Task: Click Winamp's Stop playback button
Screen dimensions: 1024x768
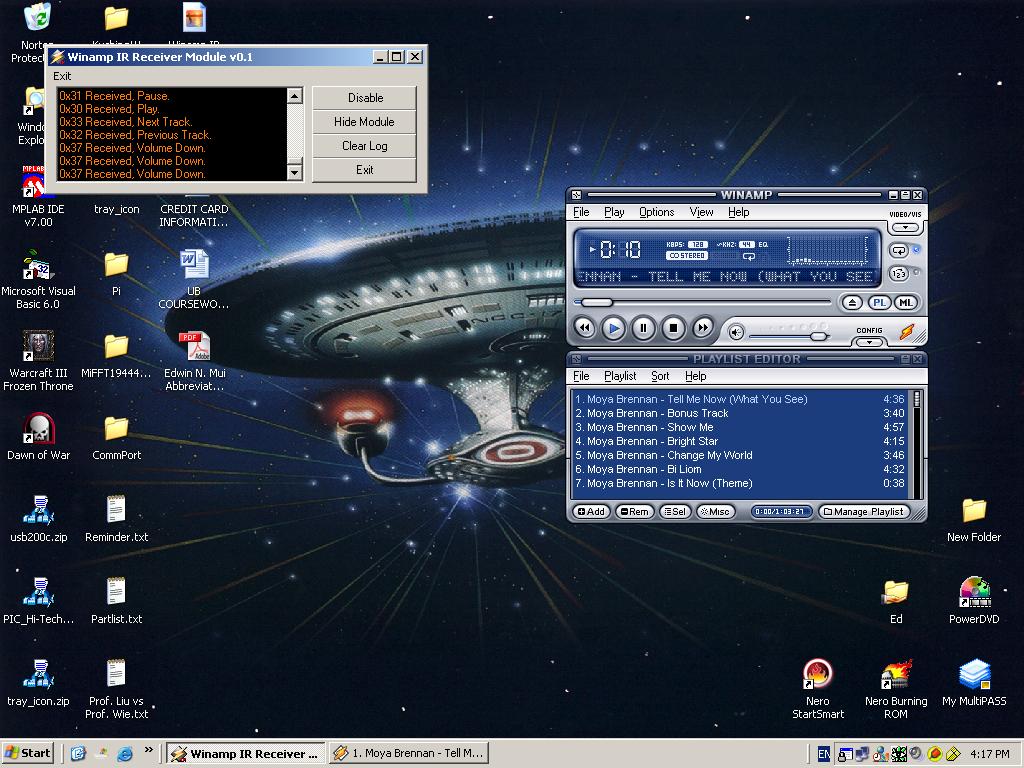Action: click(673, 328)
